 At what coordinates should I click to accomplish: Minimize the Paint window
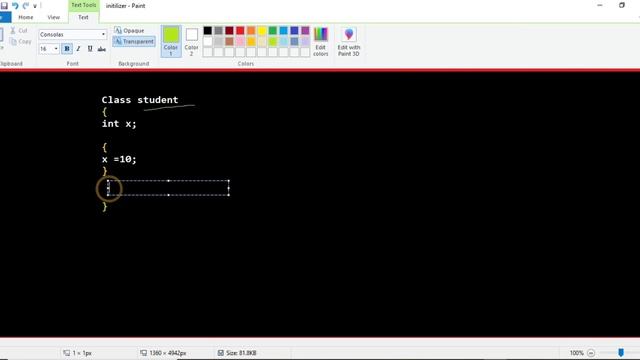coord(600,5)
